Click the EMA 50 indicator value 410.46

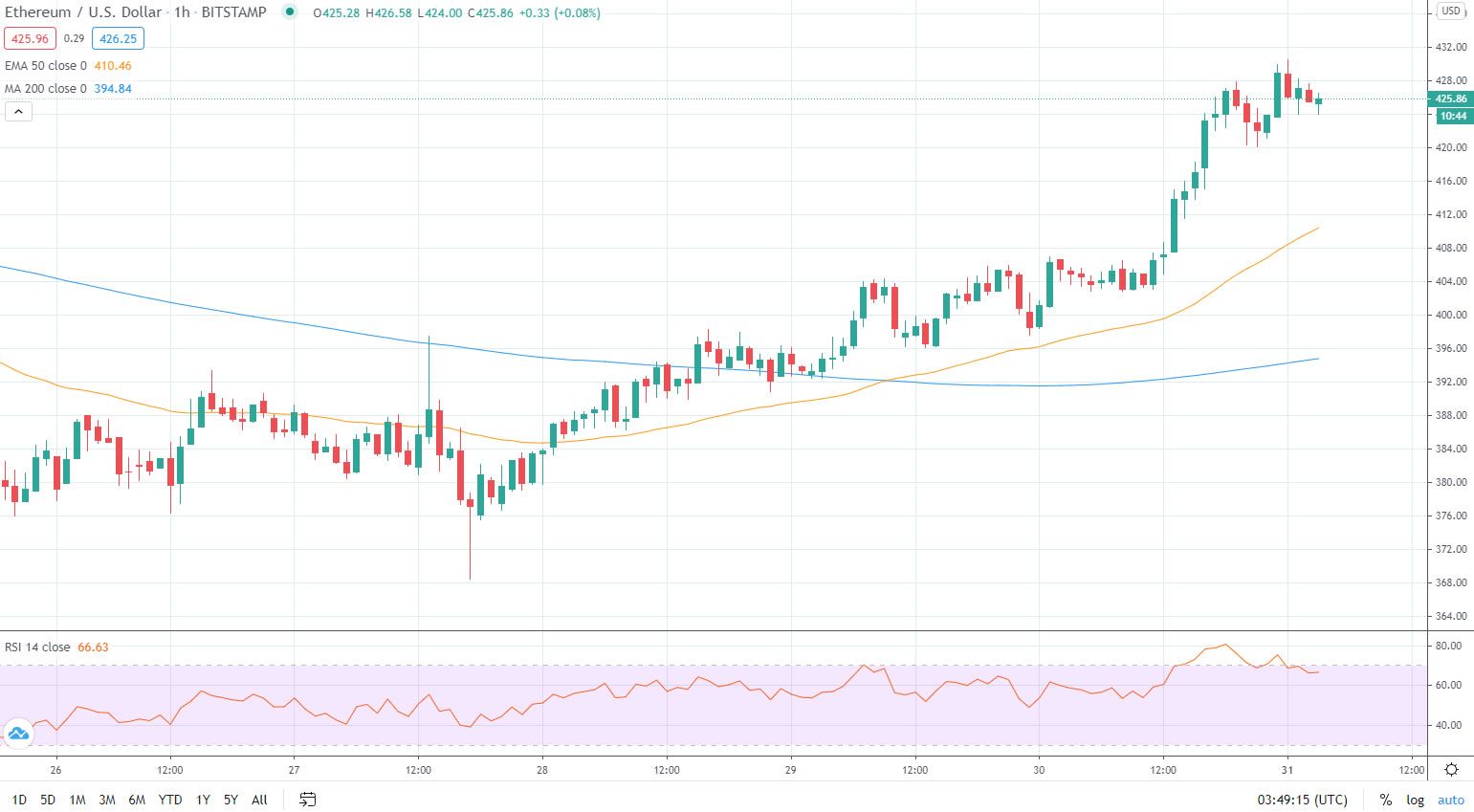115,65
